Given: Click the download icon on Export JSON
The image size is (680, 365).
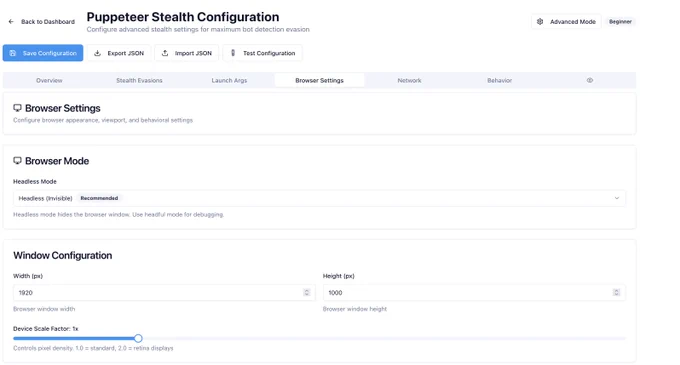Looking at the screenshot, I should tap(98, 53).
